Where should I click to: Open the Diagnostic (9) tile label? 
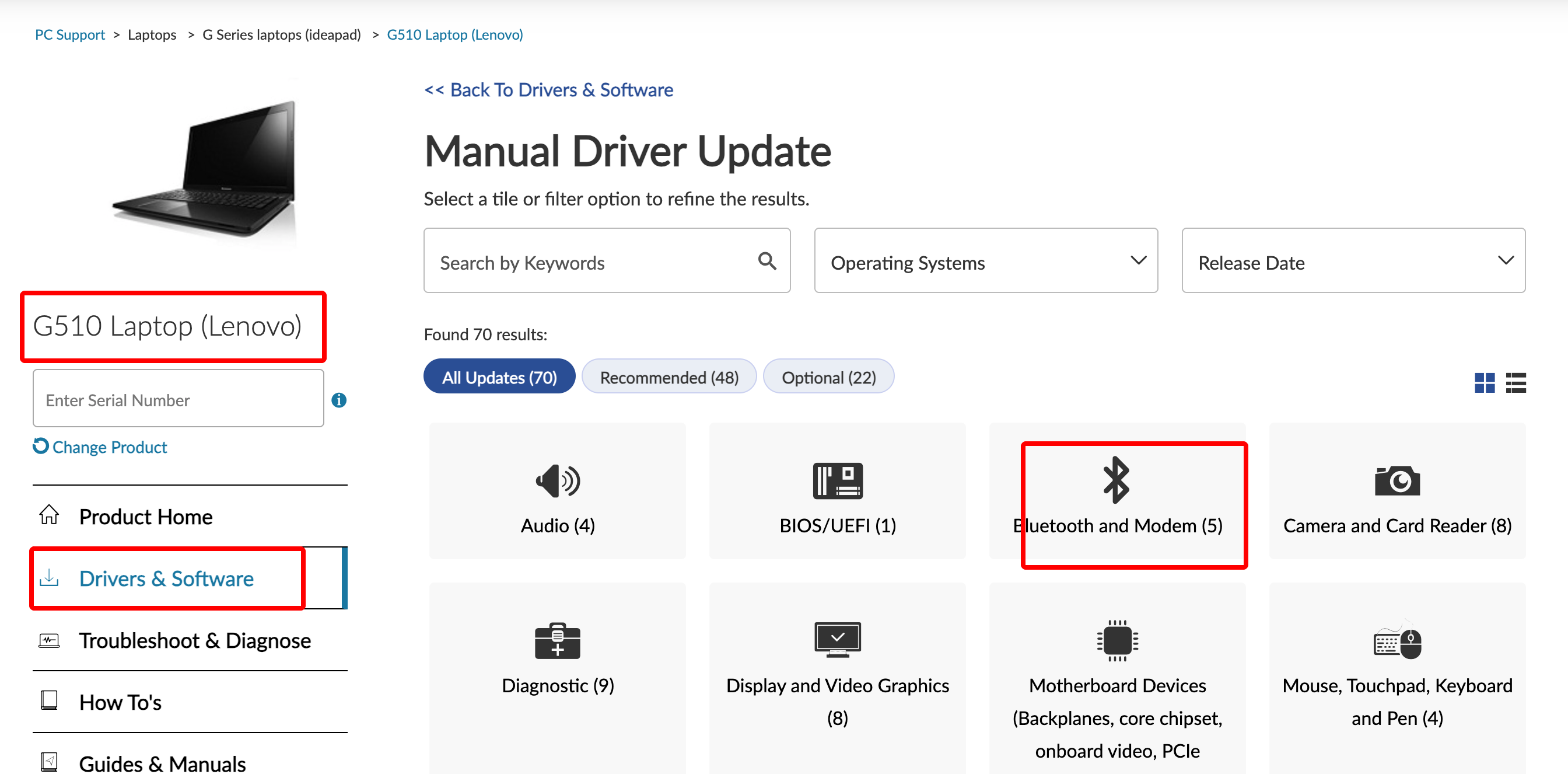click(x=558, y=686)
